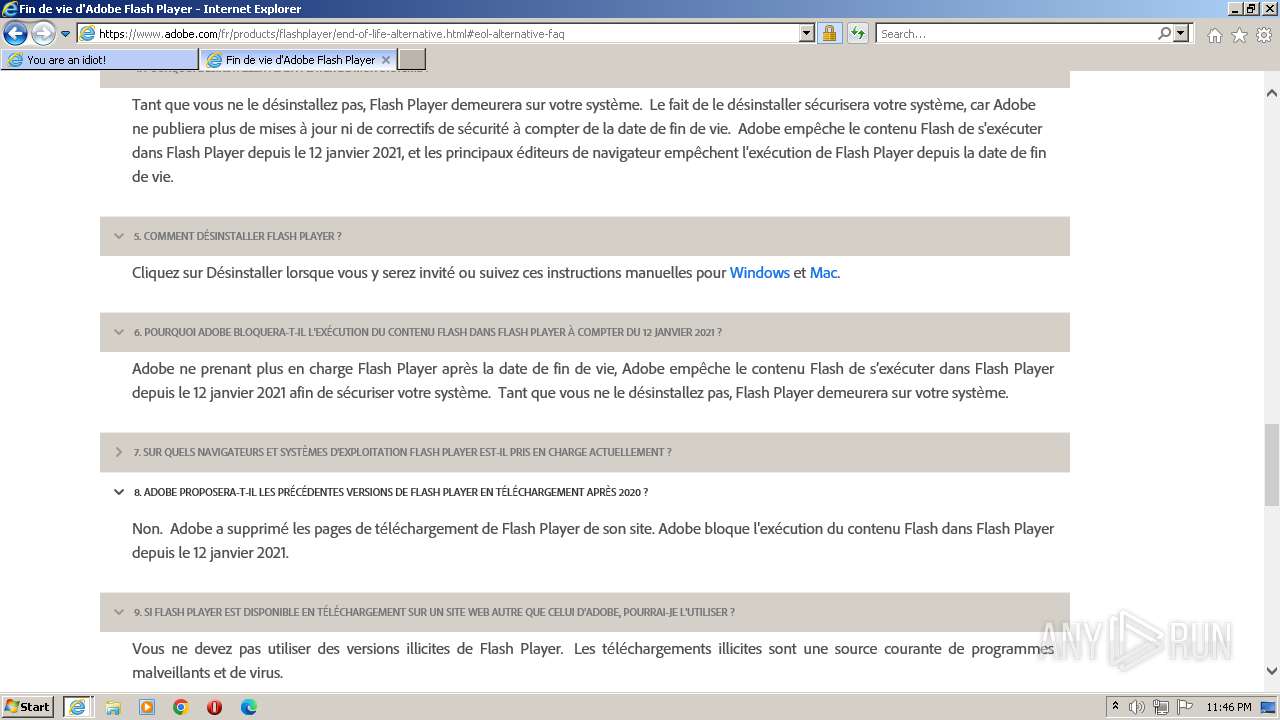Click the Search box field

point(1015,33)
